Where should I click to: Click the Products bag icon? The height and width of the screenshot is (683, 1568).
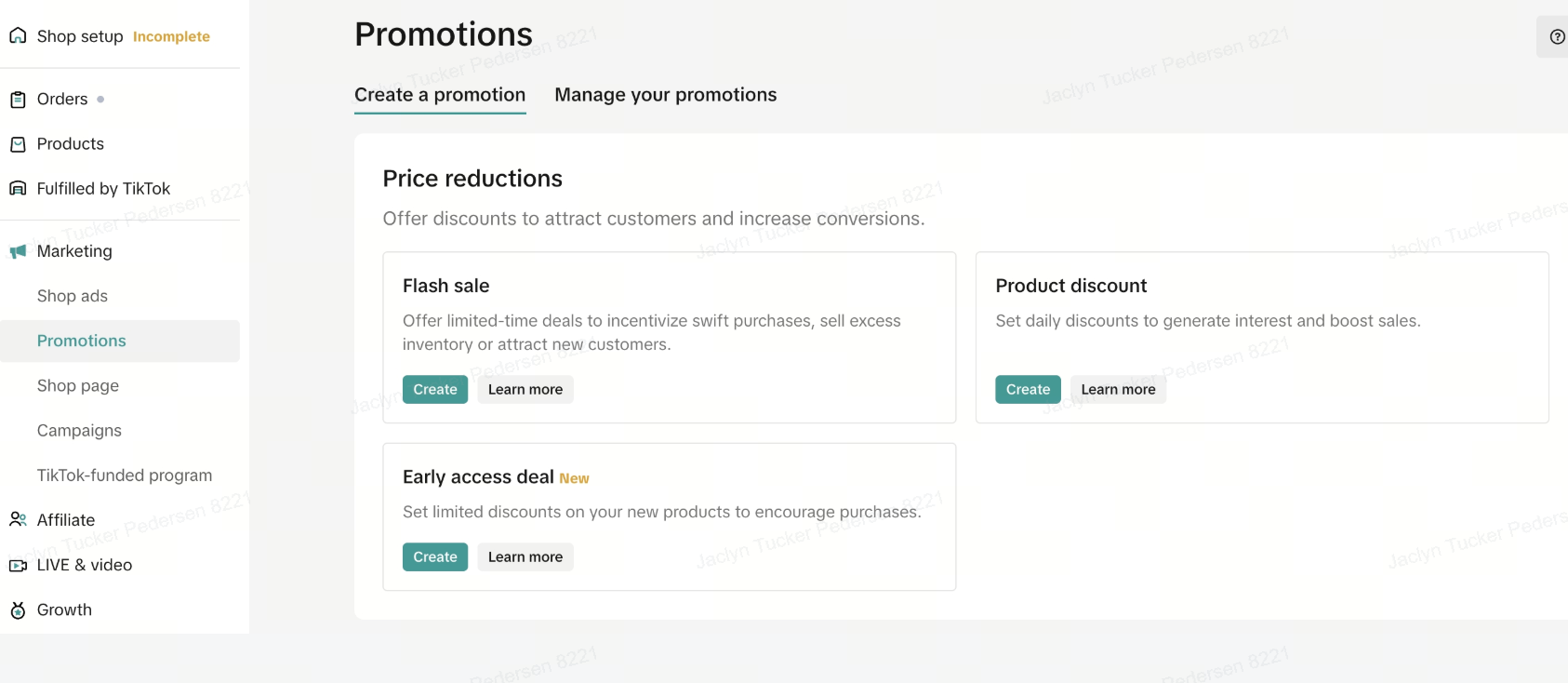18,144
